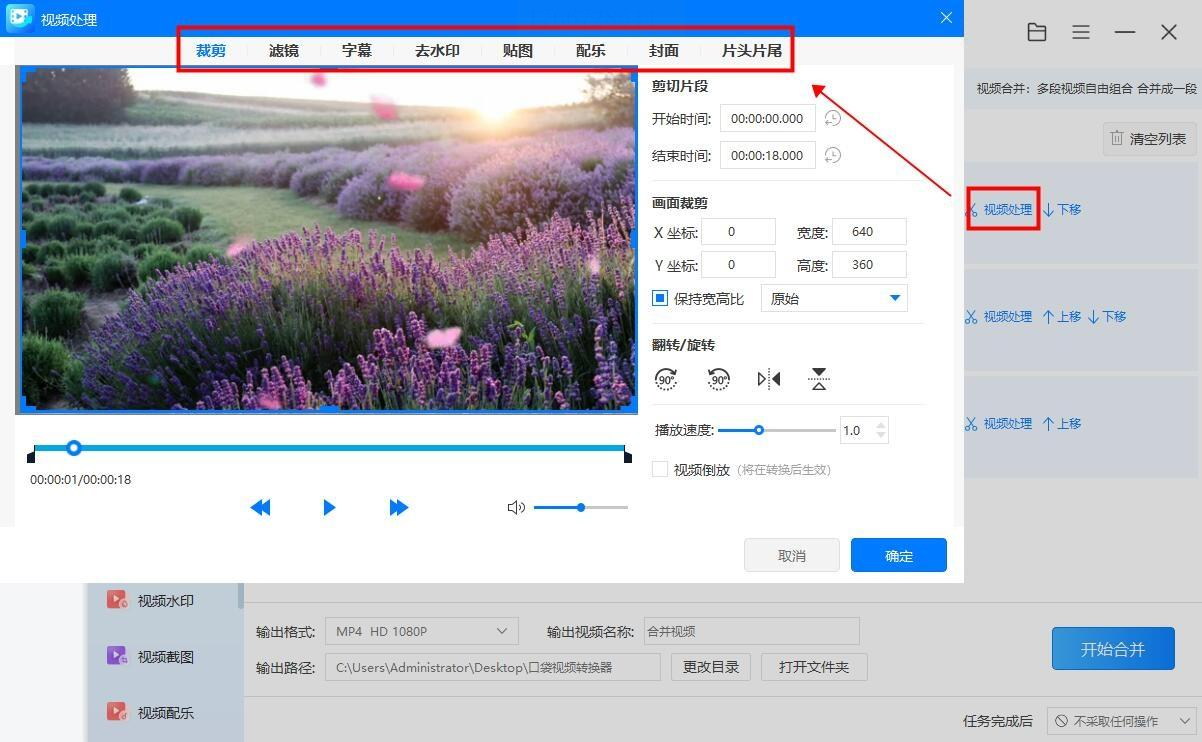The width and height of the screenshot is (1202, 742).
Task: Rotate video 90 degrees counter-clockwise
Action: pyautogui.click(x=718, y=379)
